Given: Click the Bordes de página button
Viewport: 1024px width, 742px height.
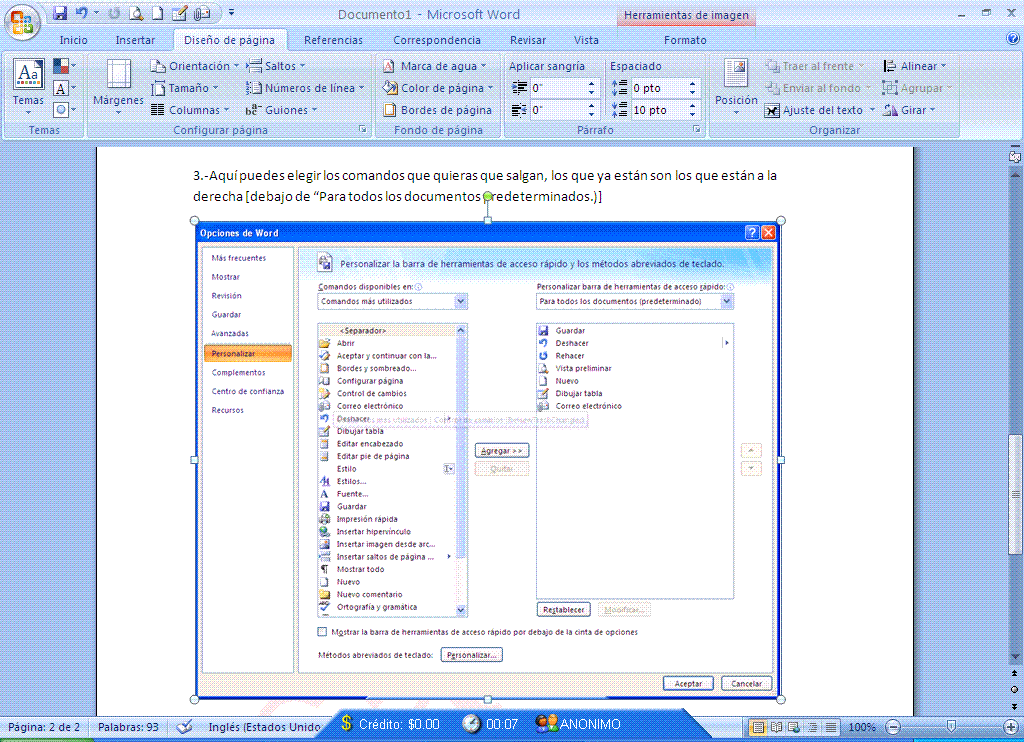Looking at the screenshot, I should tap(438, 110).
